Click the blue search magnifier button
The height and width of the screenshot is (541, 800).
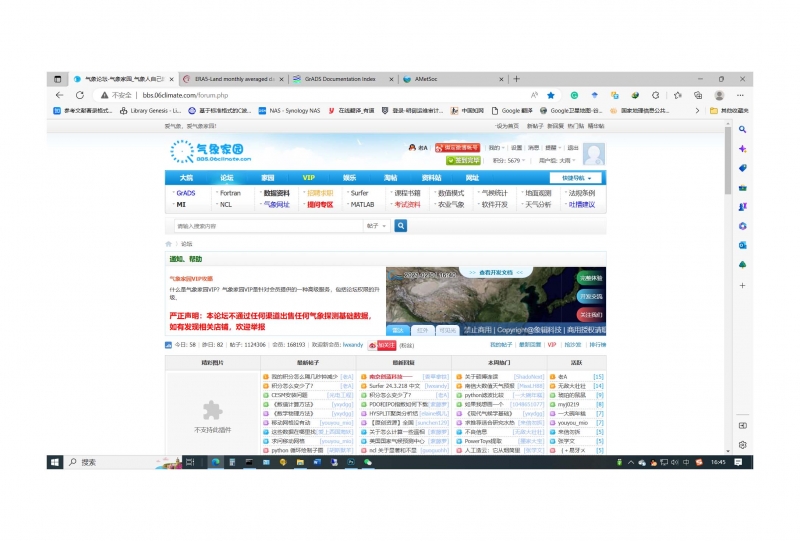pyautogui.click(x=401, y=226)
